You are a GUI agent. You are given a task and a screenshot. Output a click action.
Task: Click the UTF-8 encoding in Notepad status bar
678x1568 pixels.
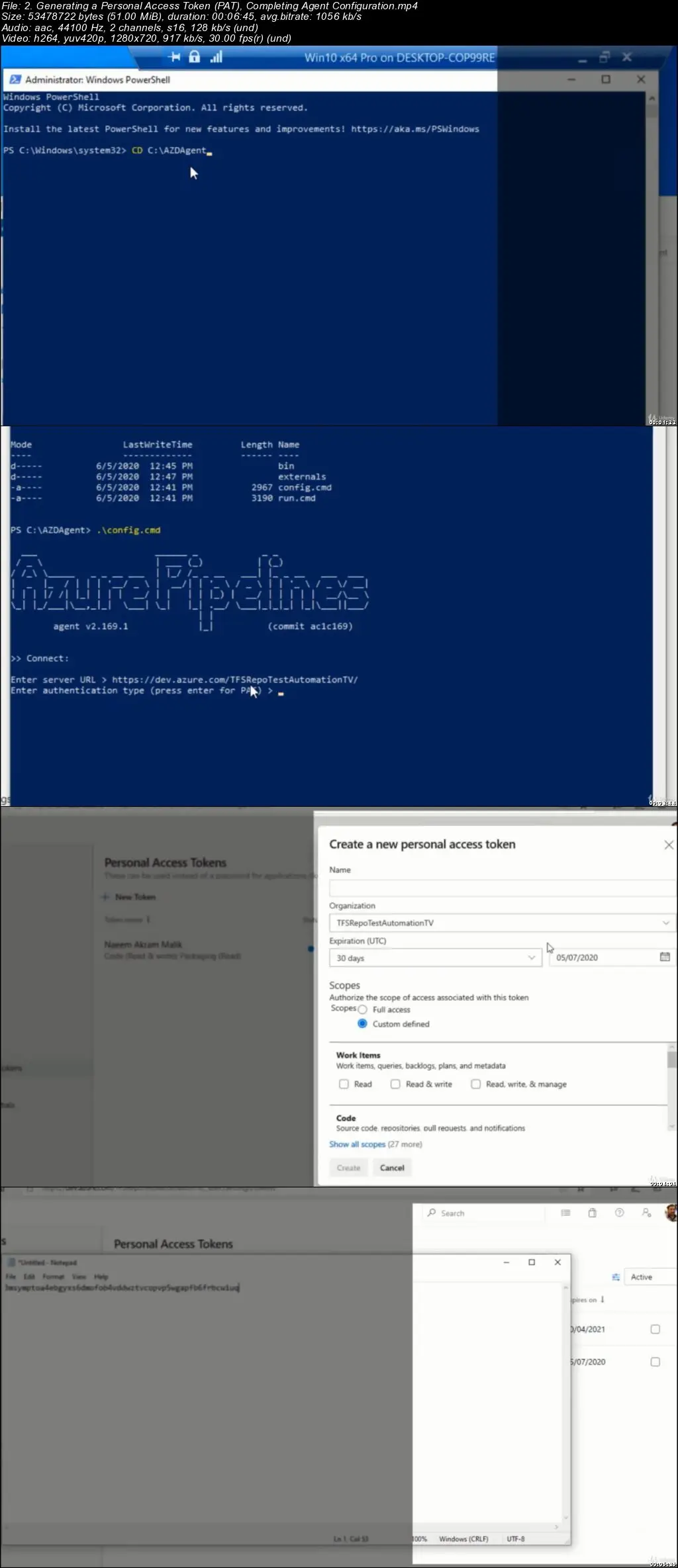[516, 1539]
